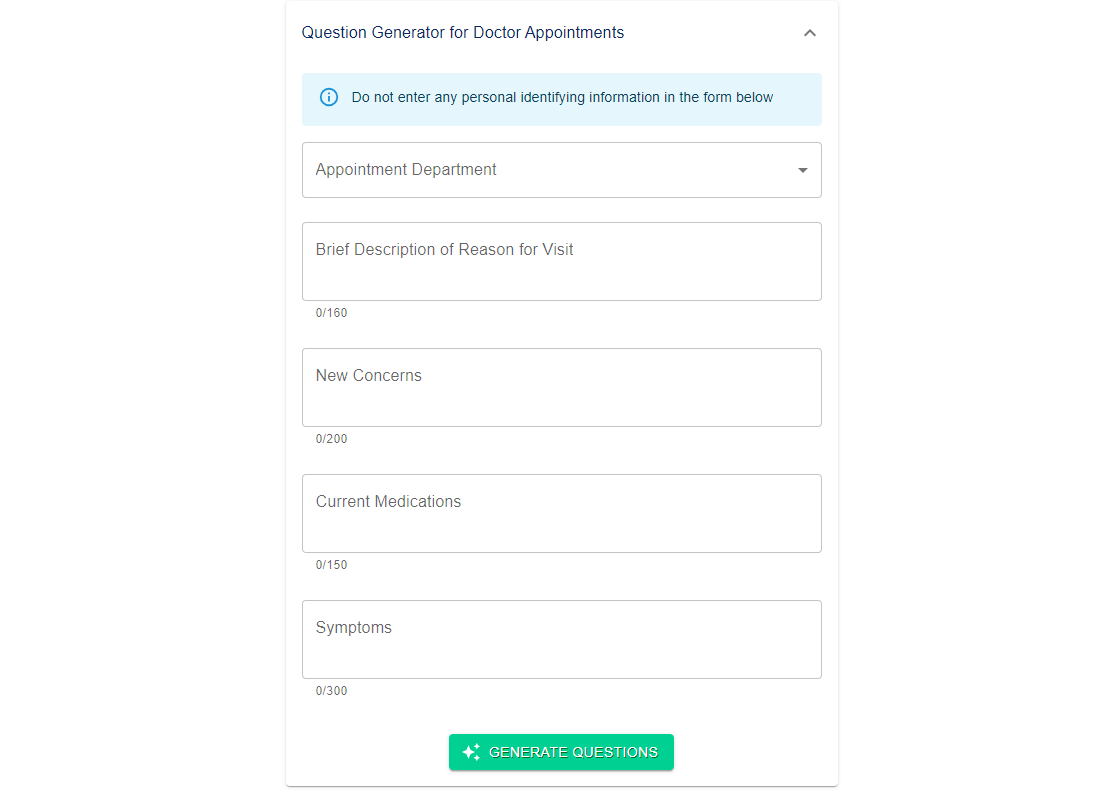This screenshot has width=1119, height=794.
Task: Click the 0/150 counter under Current Medications
Action: (331, 565)
